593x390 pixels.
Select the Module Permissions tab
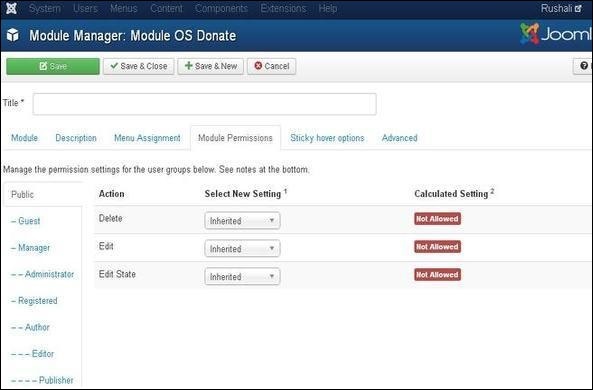click(235, 138)
